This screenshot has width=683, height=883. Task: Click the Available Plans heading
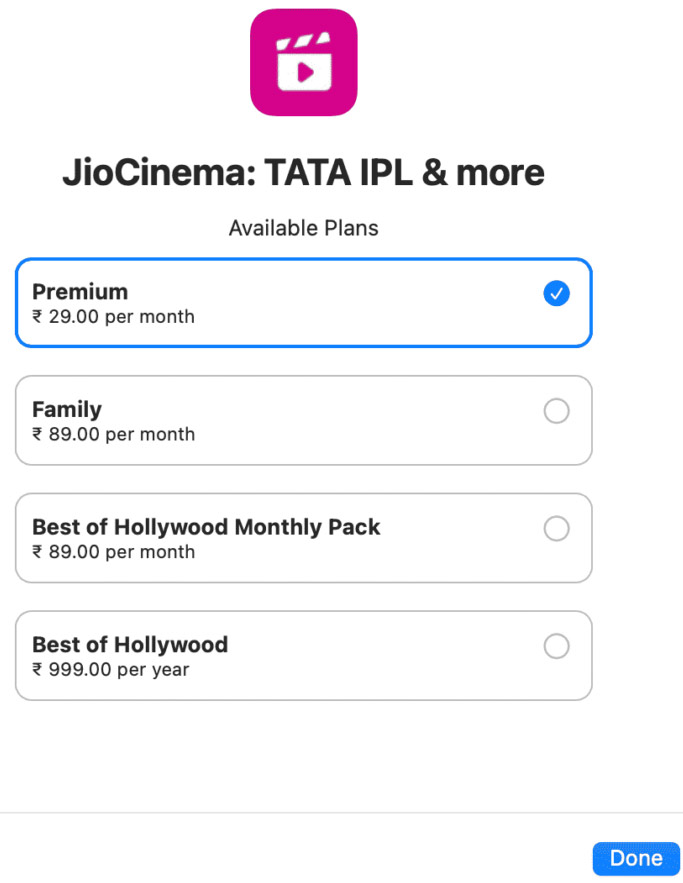(x=303, y=228)
